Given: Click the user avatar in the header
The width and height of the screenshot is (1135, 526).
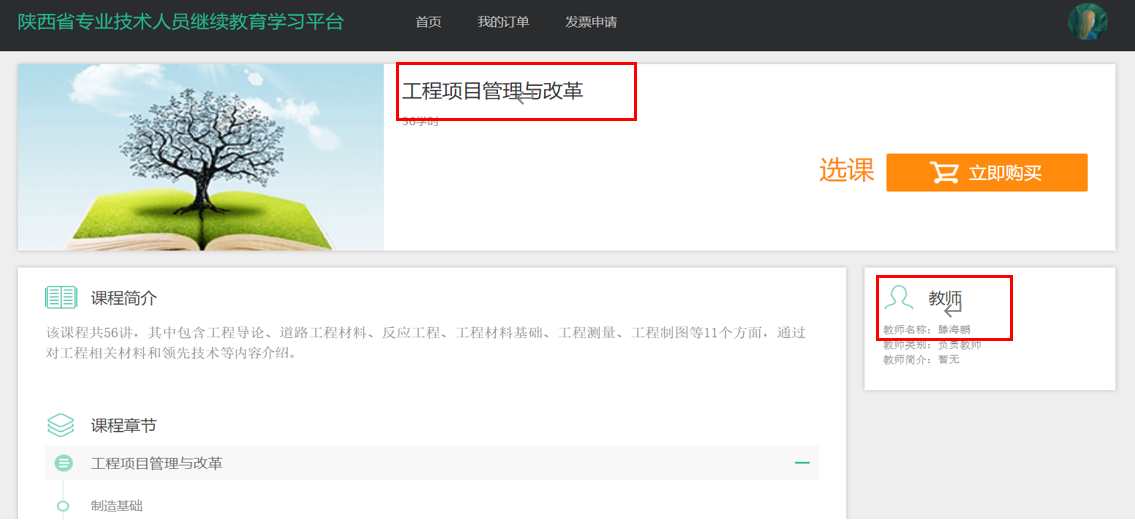Looking at the screenshot, I should coord(1087,22).
